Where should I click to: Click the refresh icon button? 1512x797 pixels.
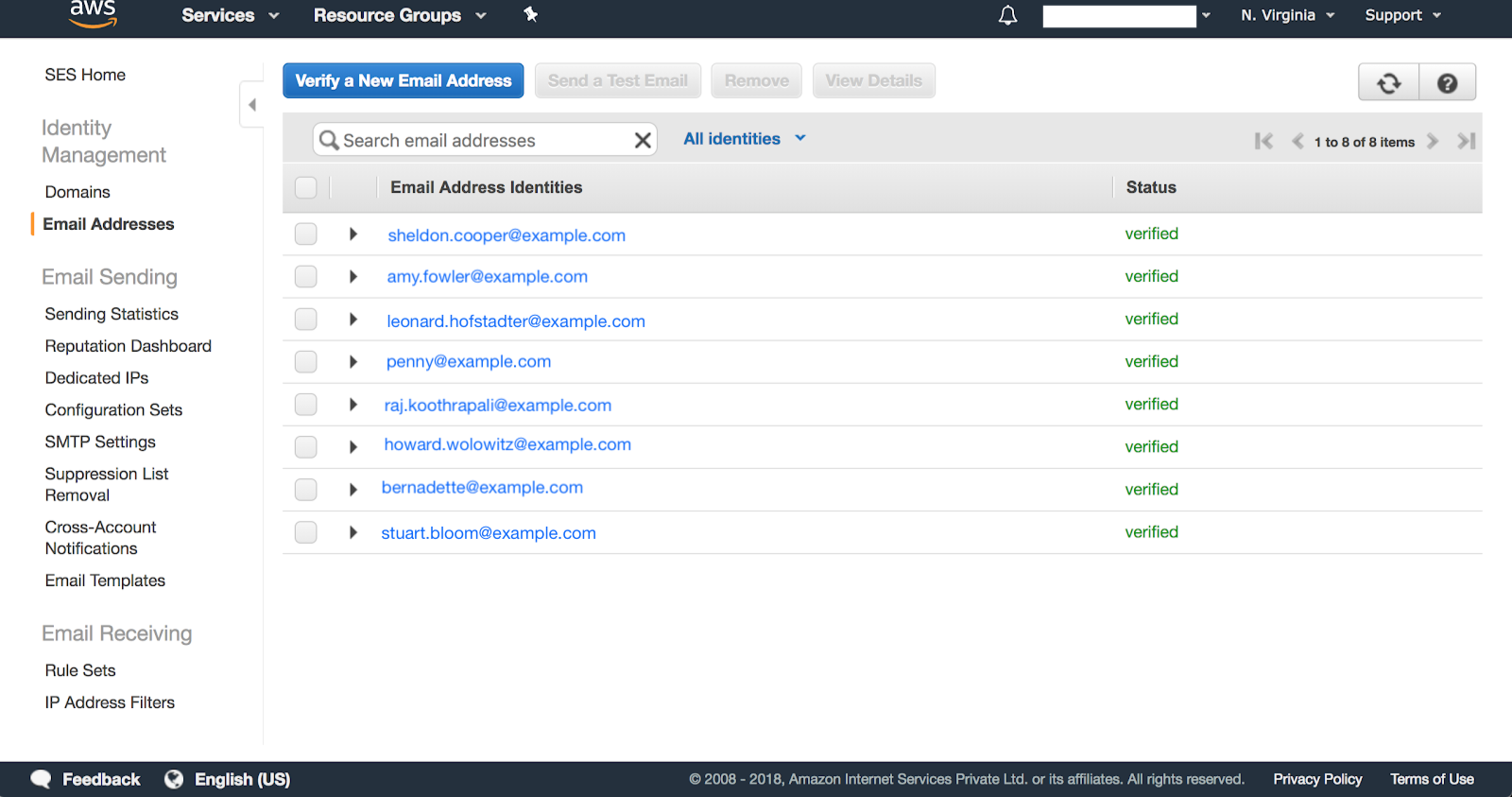point(1388,83)
